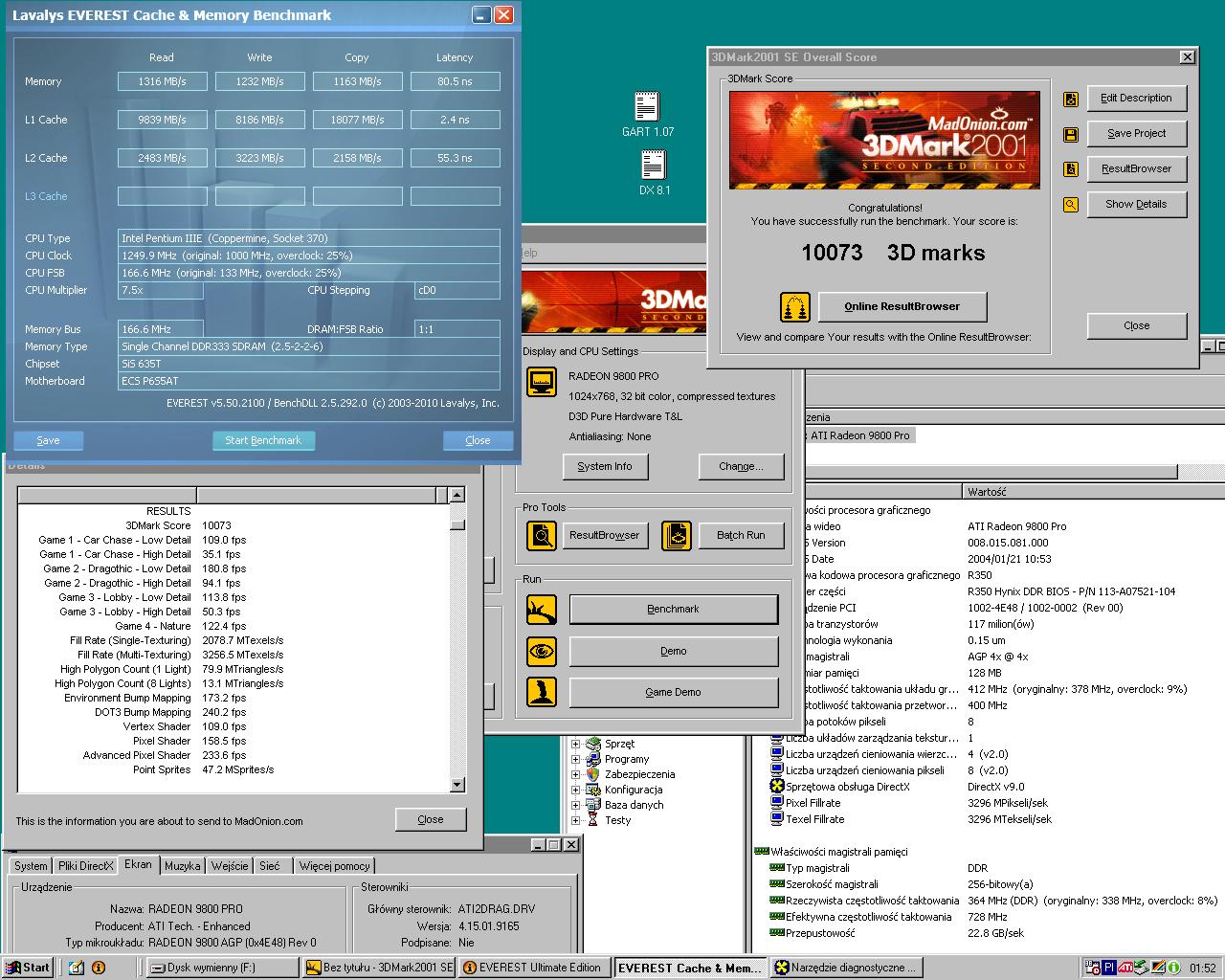Click the Edit Description icon in 3DMark score window
The width and height of the screenshot is (1225, 980).
(x=1071, y=99)
